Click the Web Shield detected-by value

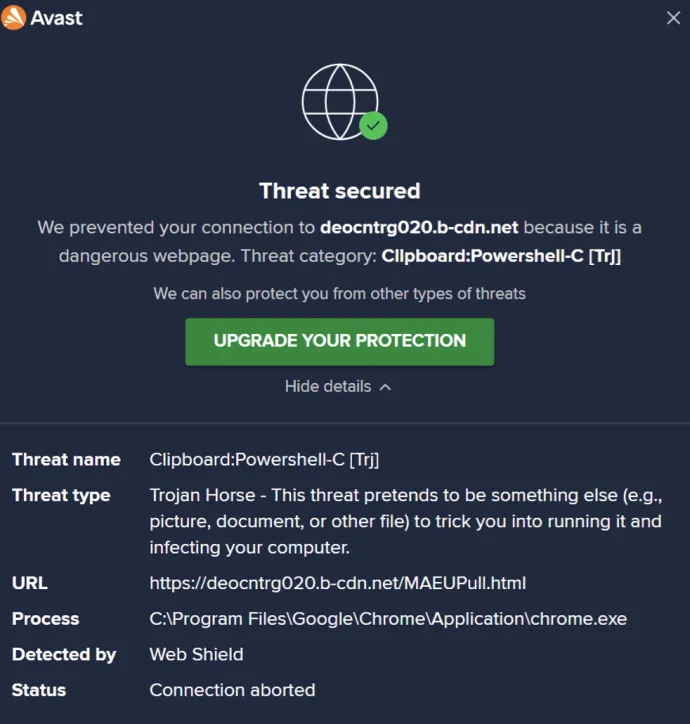[196, 654]
